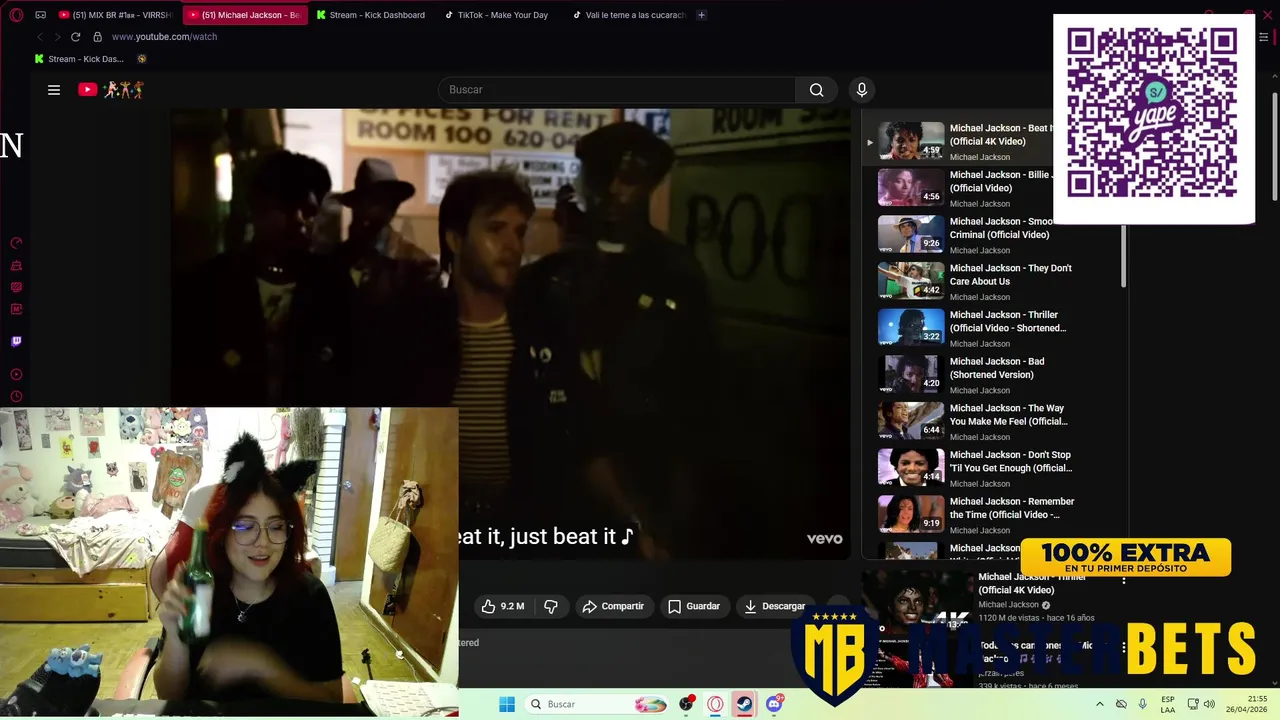
Task: Open the YouTube hamburger guide menu
Action: click(54, 90)
